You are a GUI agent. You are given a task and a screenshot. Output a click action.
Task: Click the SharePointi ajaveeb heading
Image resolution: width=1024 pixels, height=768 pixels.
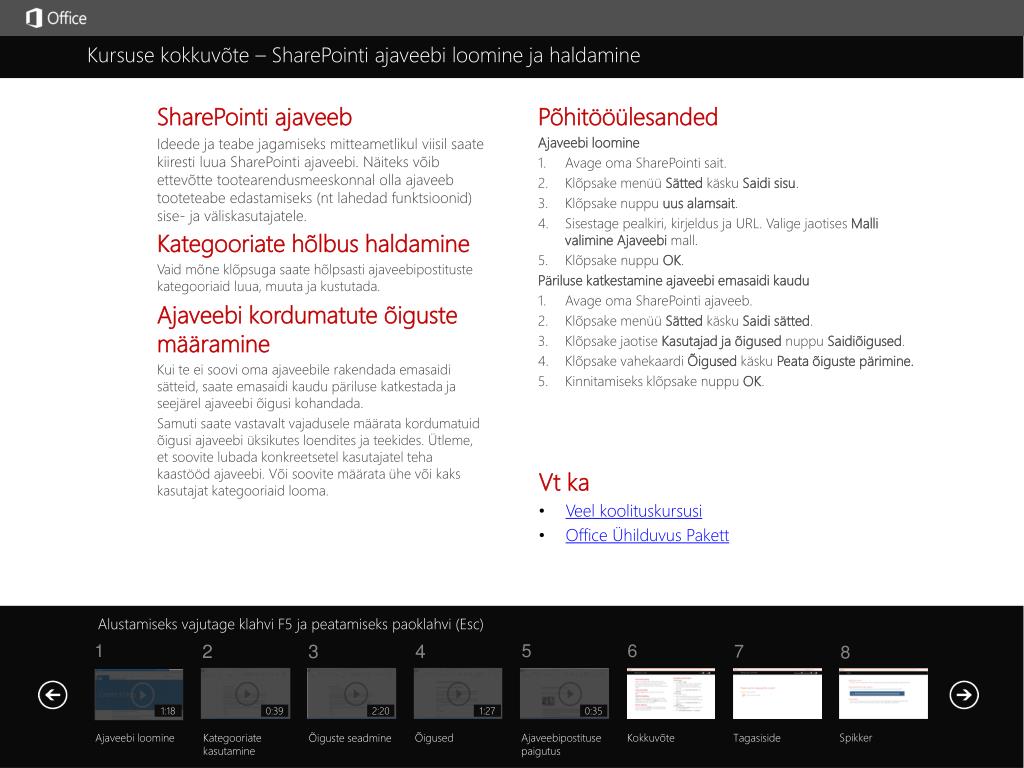click(255, 118)
